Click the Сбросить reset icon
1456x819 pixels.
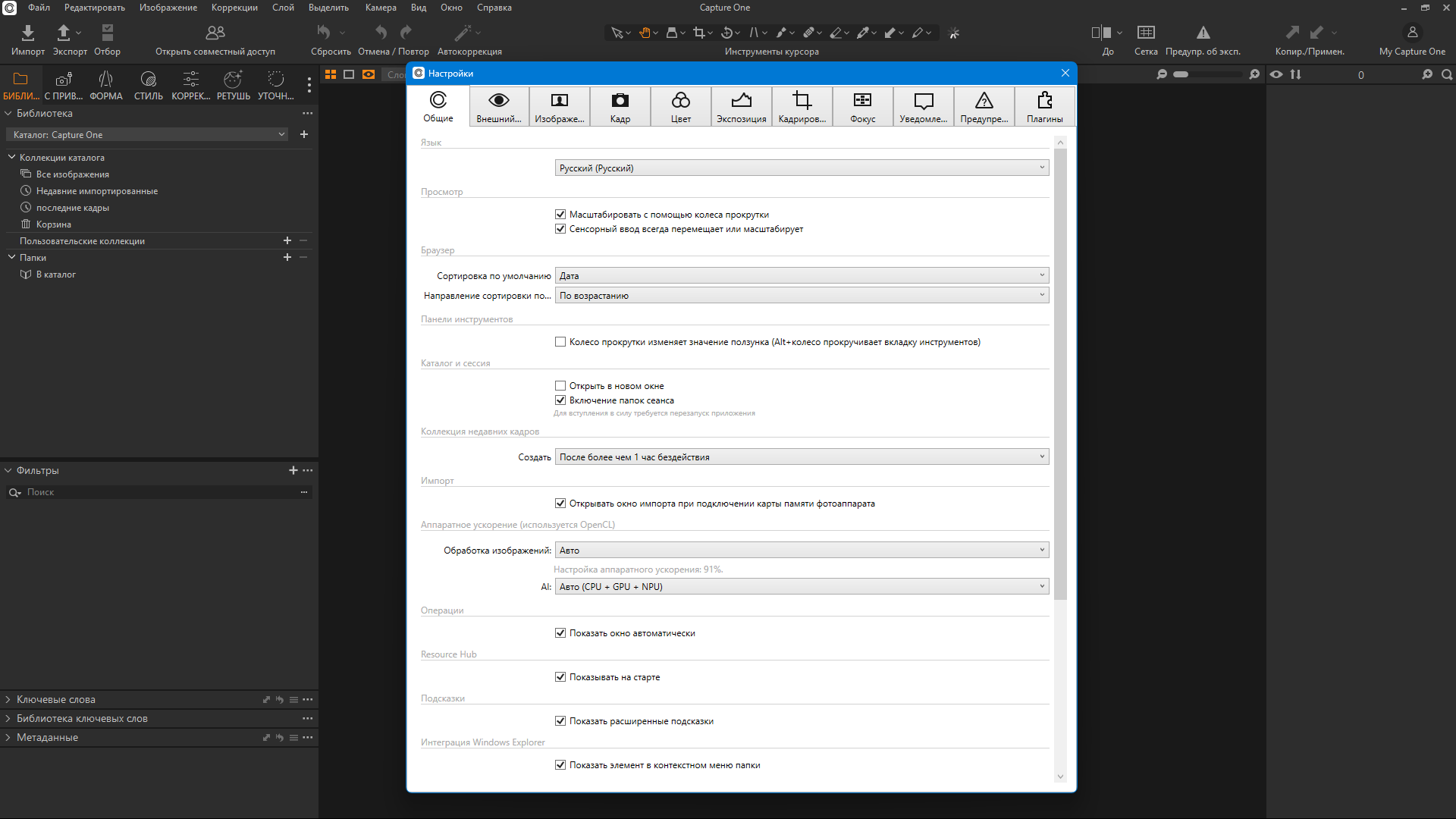[x=324, y=33]
